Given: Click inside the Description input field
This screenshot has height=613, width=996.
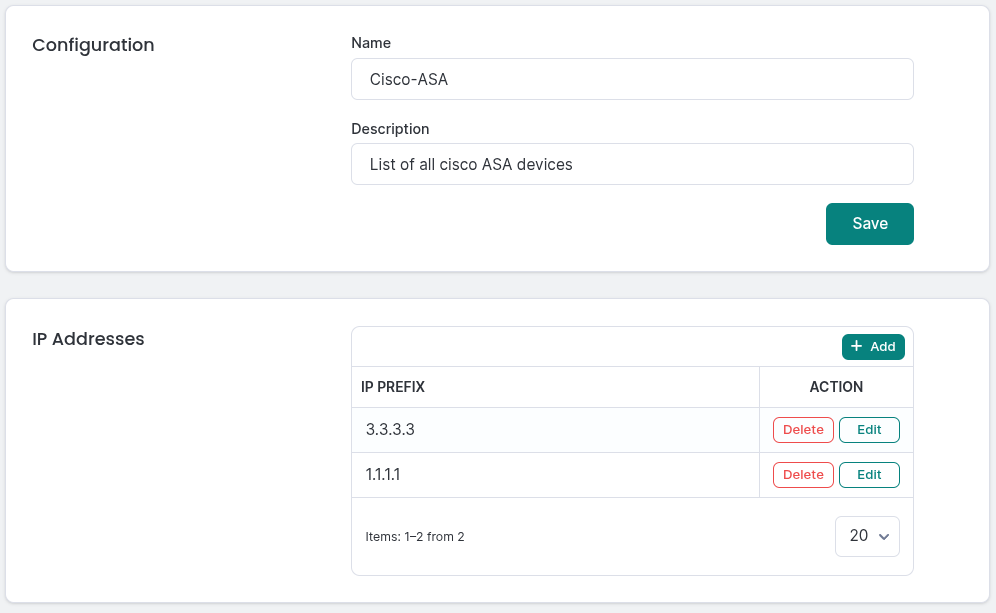Looking at the screenshot, I should [632, 164].
